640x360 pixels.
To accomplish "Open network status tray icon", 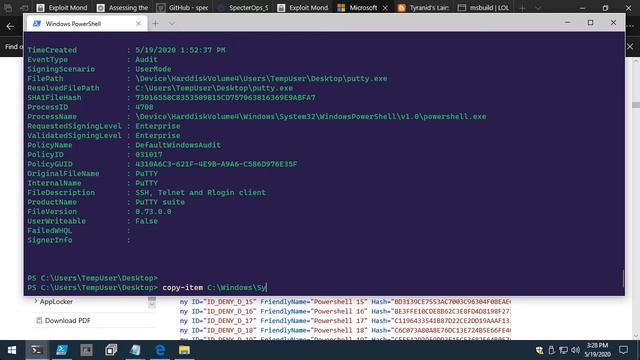I will coord(563,350).
